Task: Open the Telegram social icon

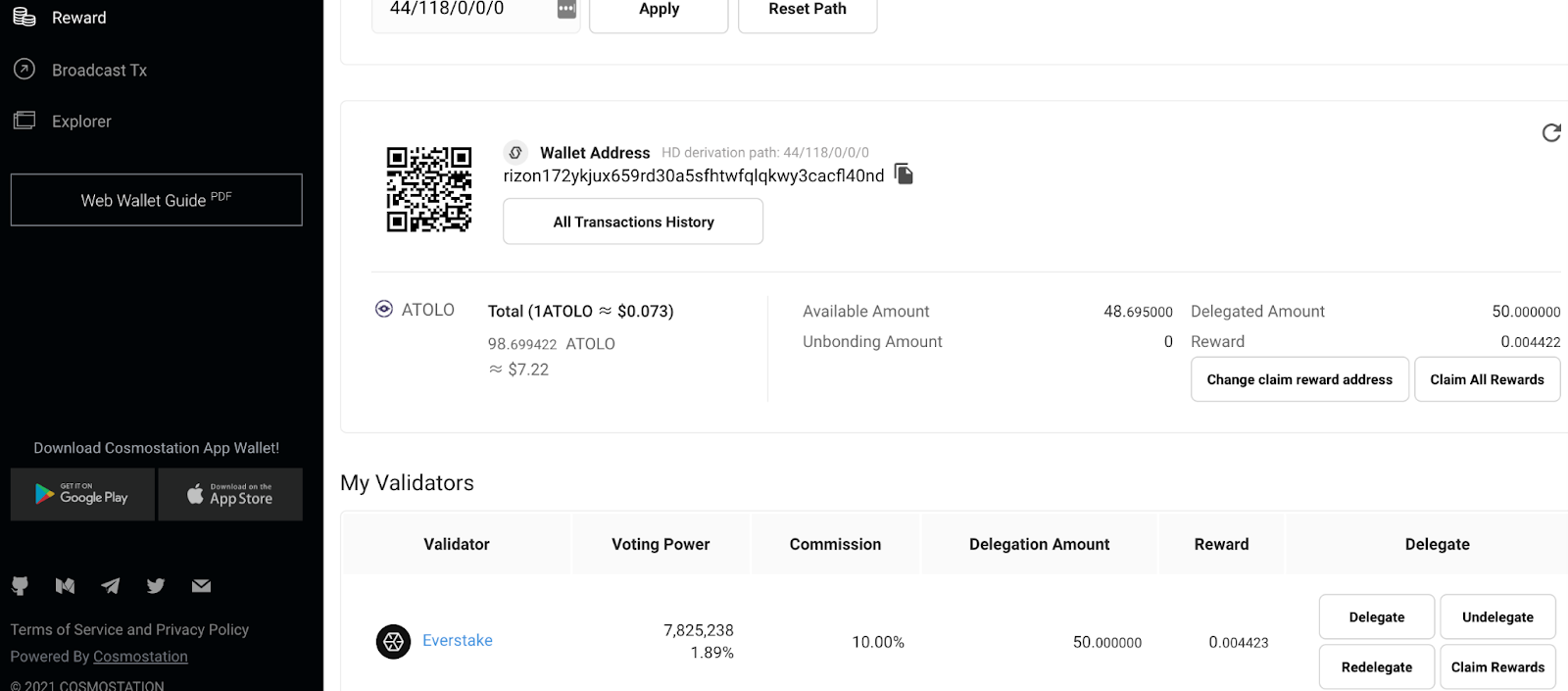Action: [111, 586]
